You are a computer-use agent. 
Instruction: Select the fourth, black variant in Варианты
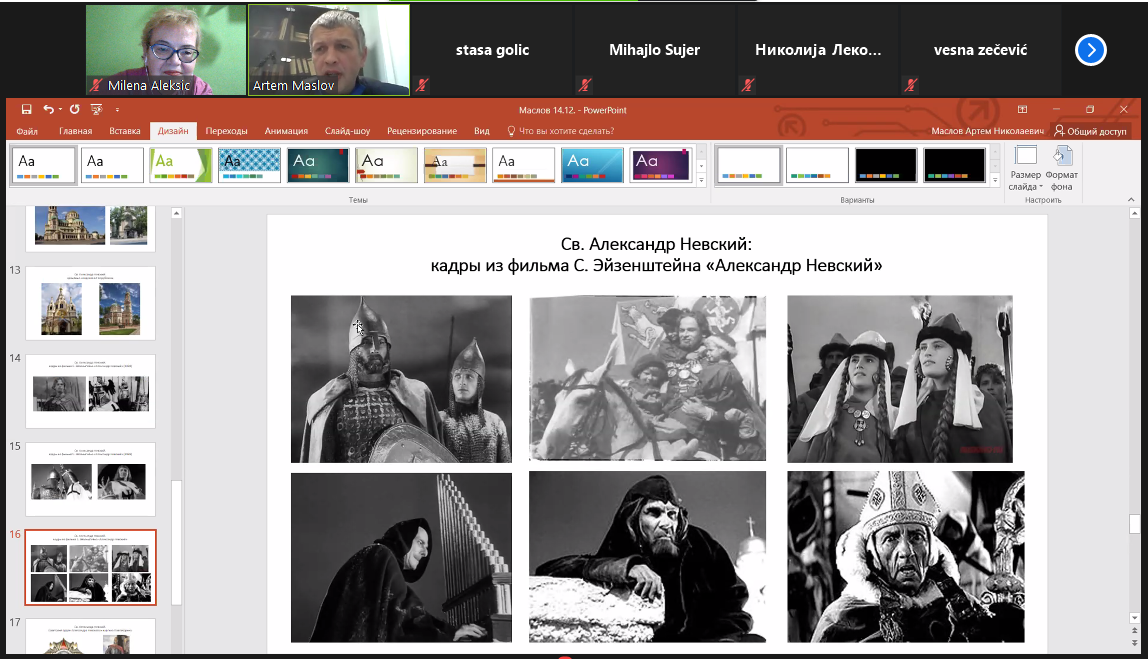[955, 165]
